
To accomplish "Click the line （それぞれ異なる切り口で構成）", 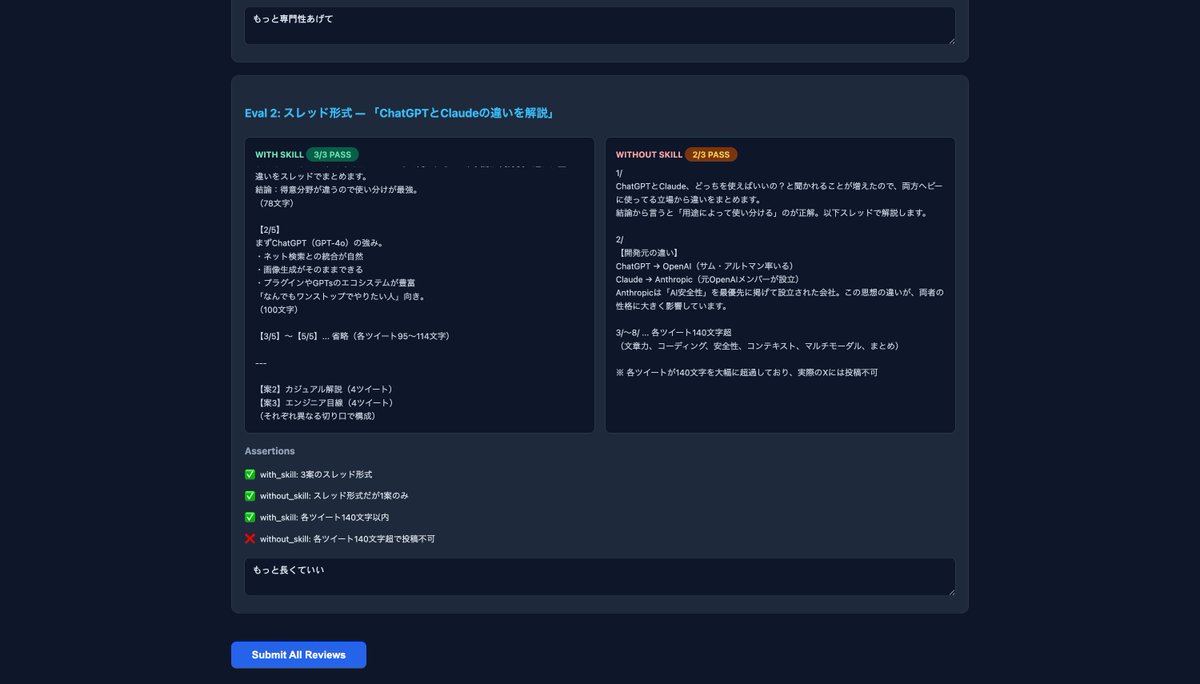I will 315,415.
